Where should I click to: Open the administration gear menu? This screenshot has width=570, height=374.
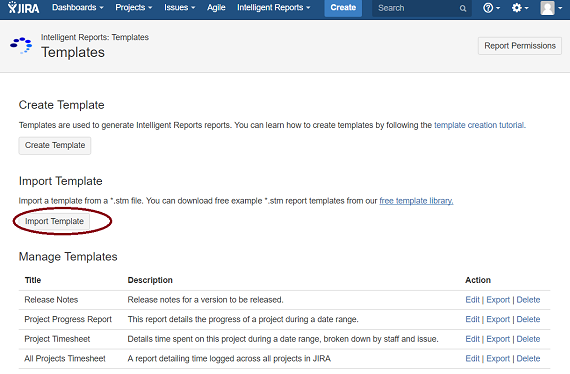click(520, 8)
